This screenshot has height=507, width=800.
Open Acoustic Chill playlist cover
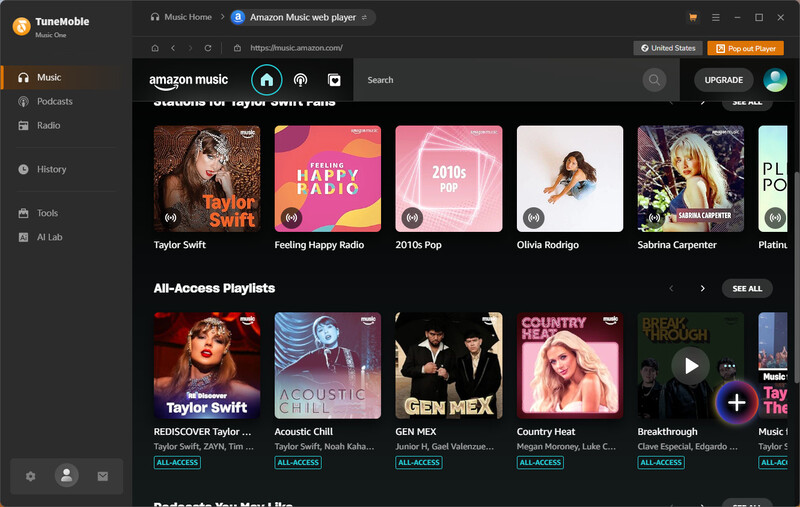(328, 366)
